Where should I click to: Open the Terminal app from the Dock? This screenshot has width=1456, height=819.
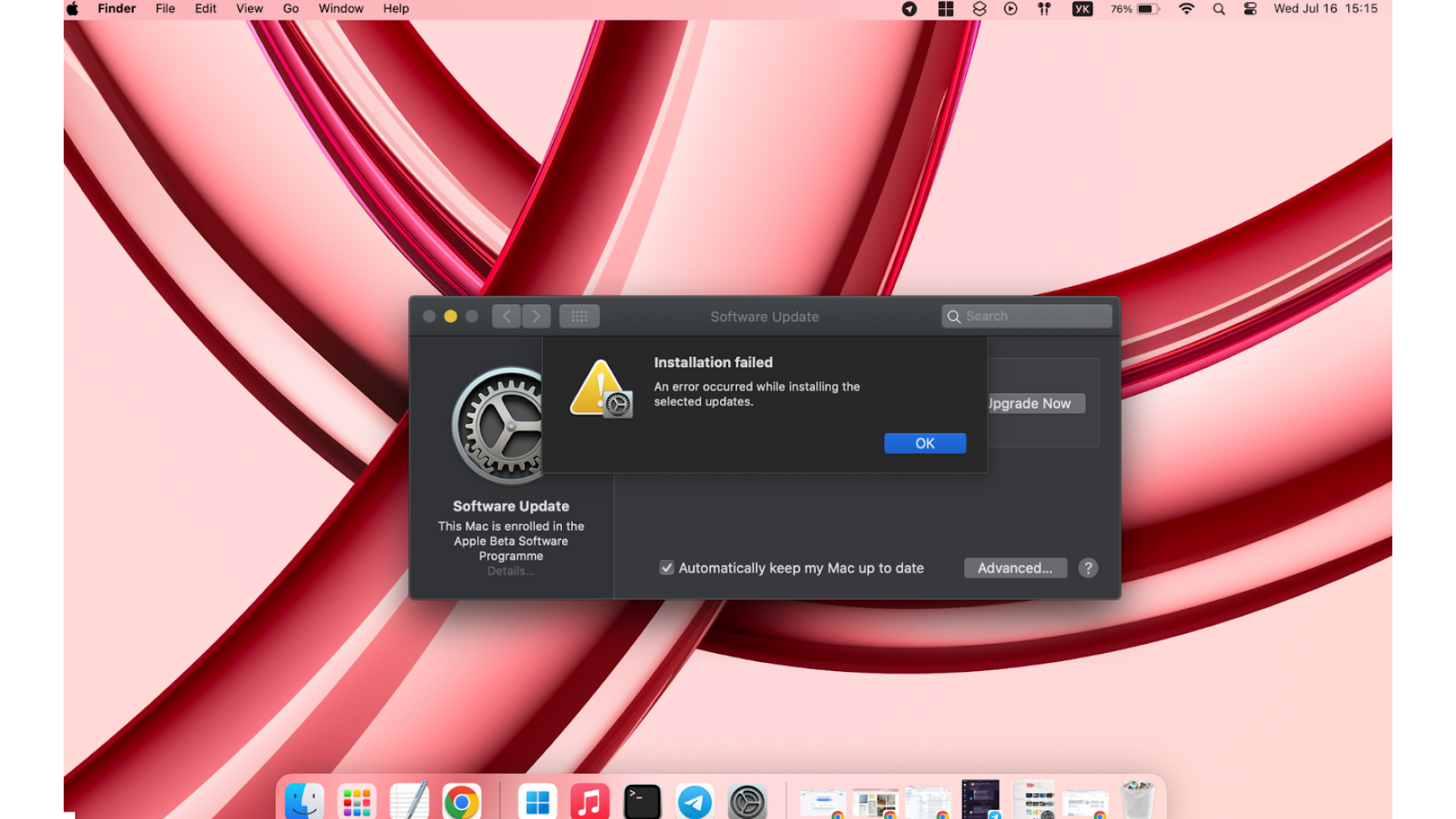pos(642,799)
